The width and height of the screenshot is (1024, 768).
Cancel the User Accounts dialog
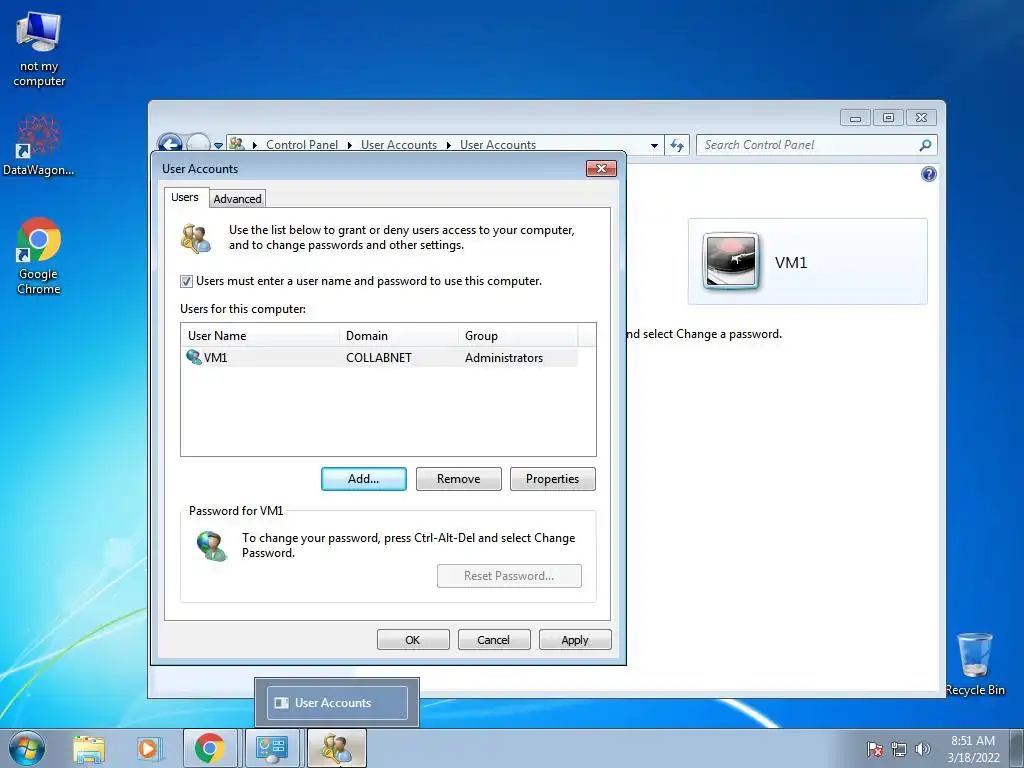point(494,640)
